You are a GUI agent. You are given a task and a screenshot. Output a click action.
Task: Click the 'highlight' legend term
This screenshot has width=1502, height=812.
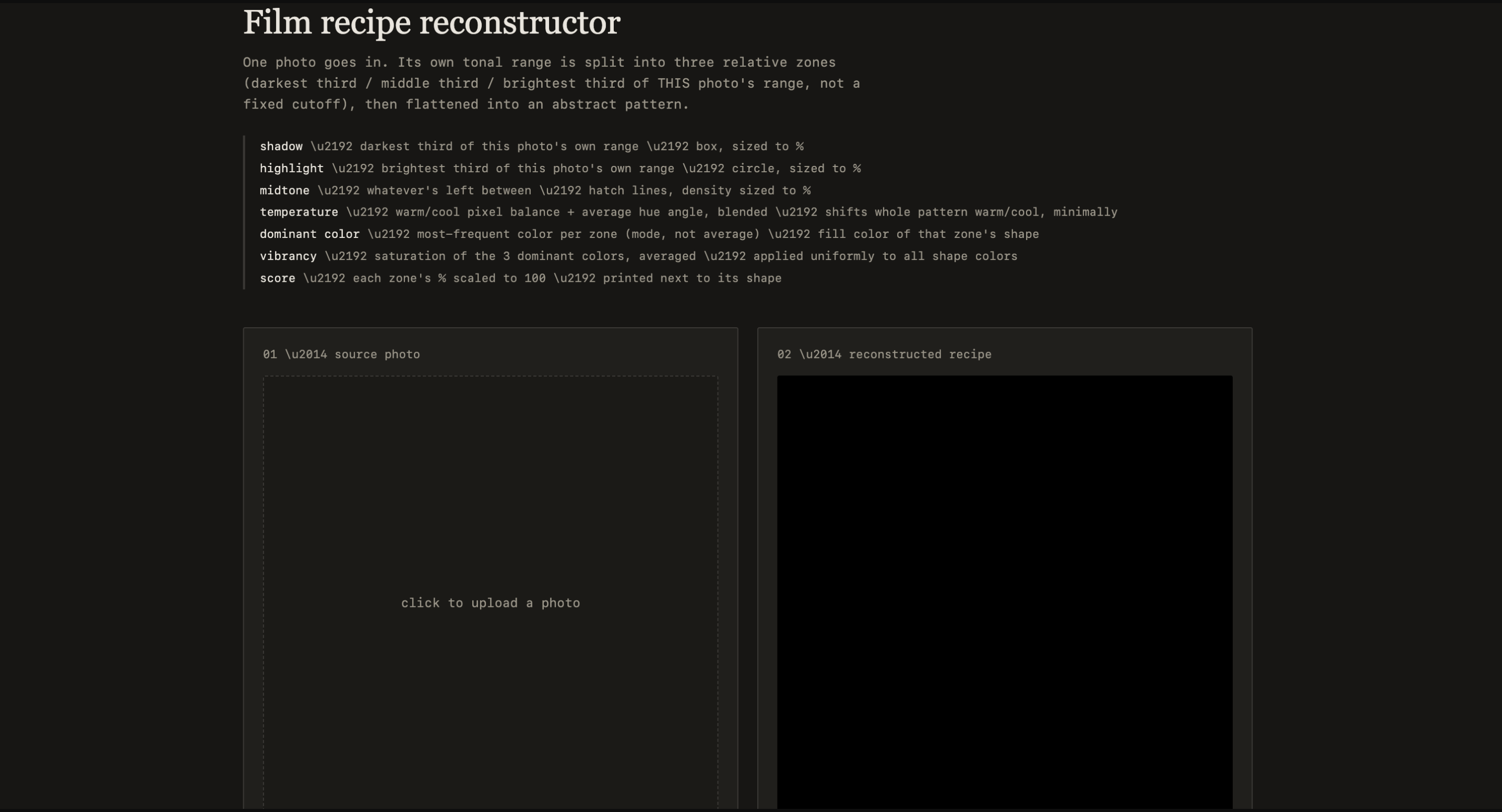[292, 169]
